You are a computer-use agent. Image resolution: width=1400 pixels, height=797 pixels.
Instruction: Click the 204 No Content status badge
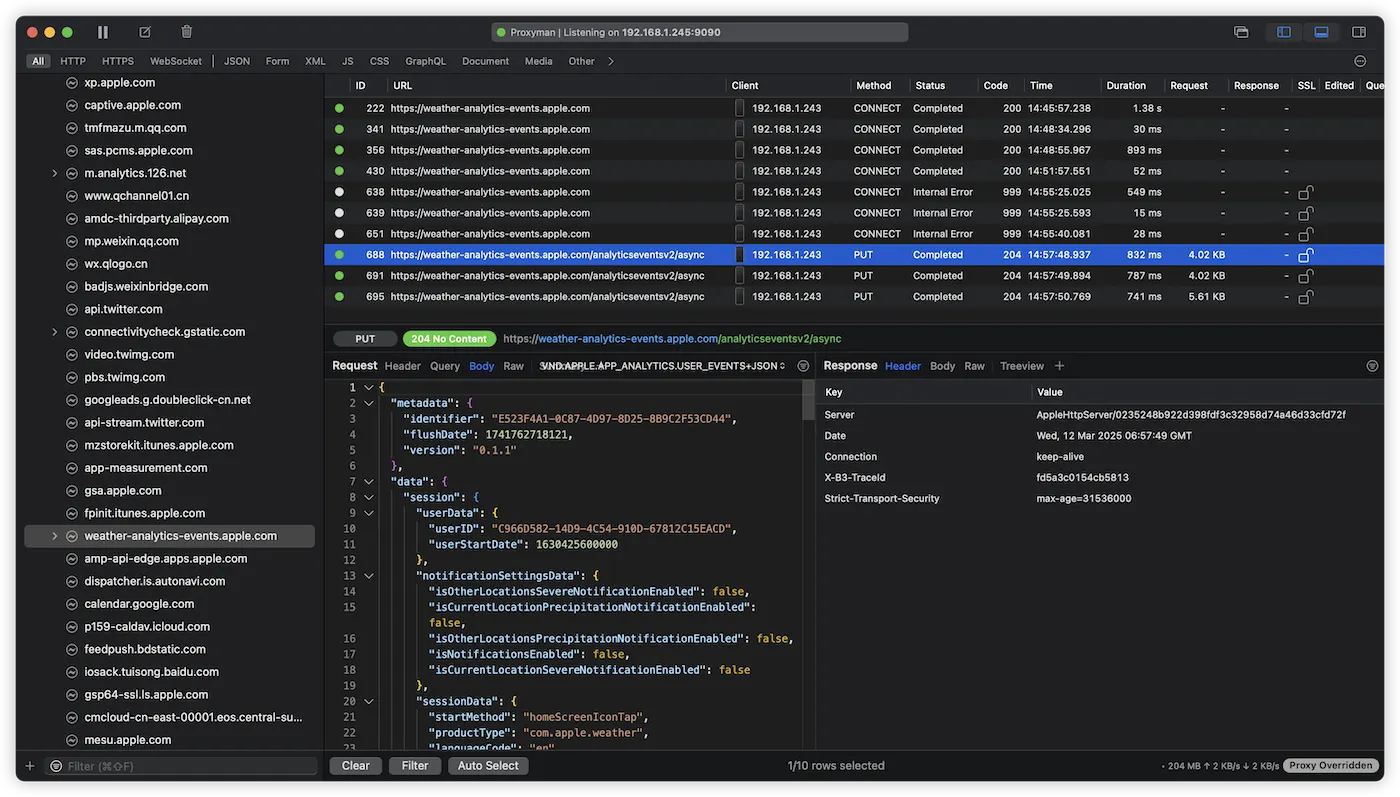coord(449,339)
